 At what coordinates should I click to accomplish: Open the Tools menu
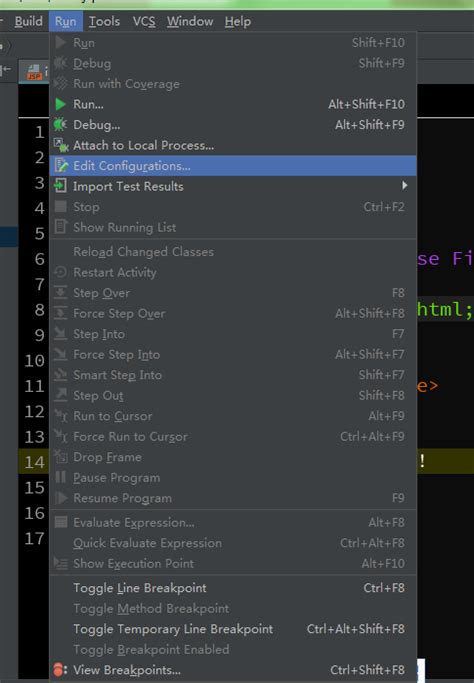[105, 21]
